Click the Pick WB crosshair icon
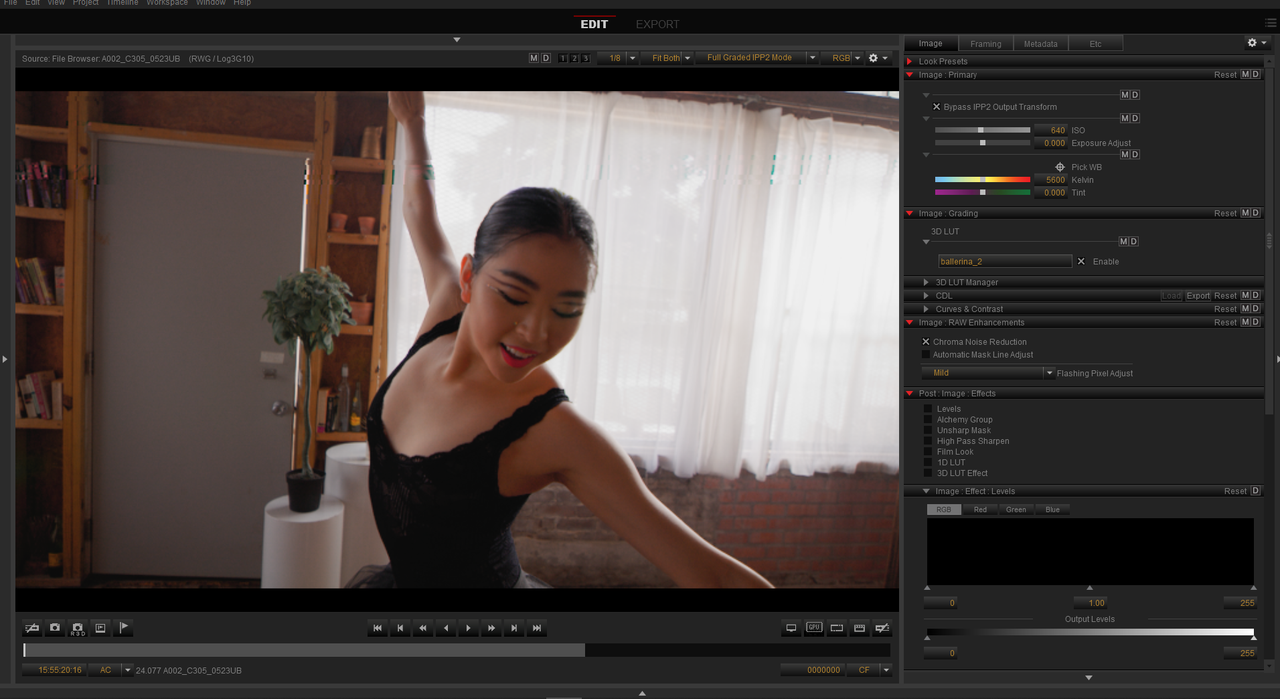The image size is (1280, 699). 1060,167
